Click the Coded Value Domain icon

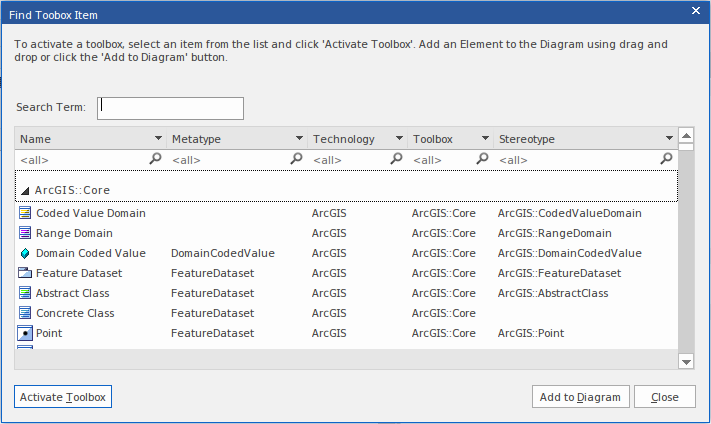coord(25,213)
